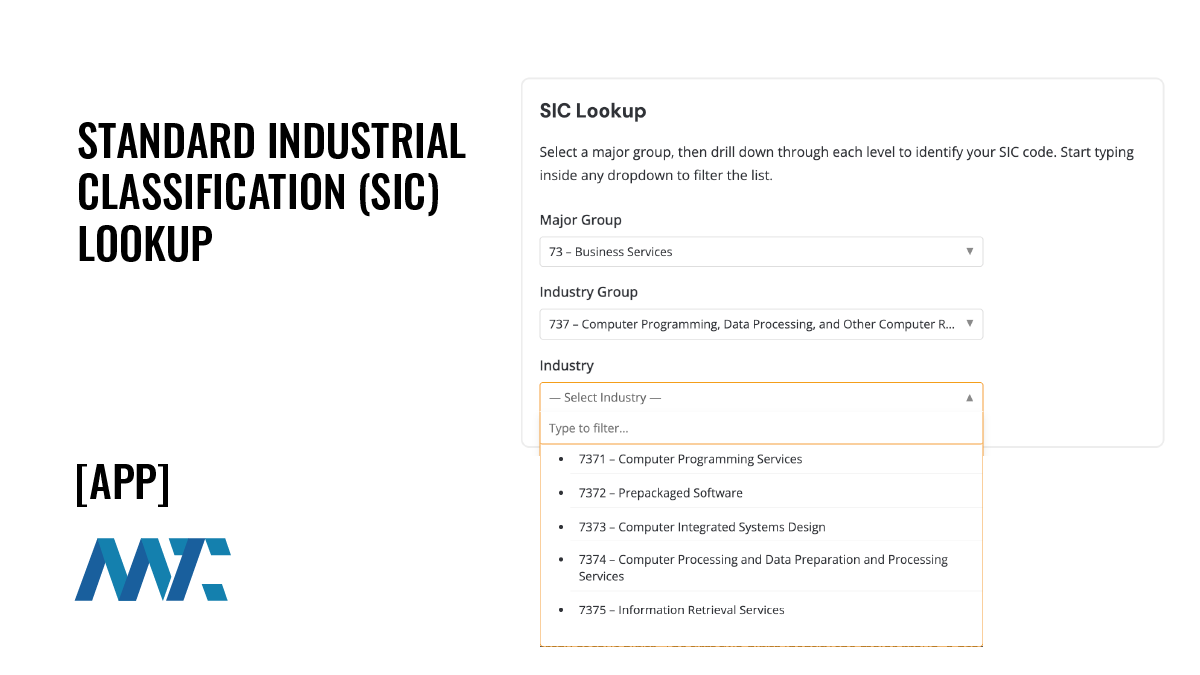Click the Major Group dropdown arrow icon
This screenshot has width=1200, height=675.
969,252
